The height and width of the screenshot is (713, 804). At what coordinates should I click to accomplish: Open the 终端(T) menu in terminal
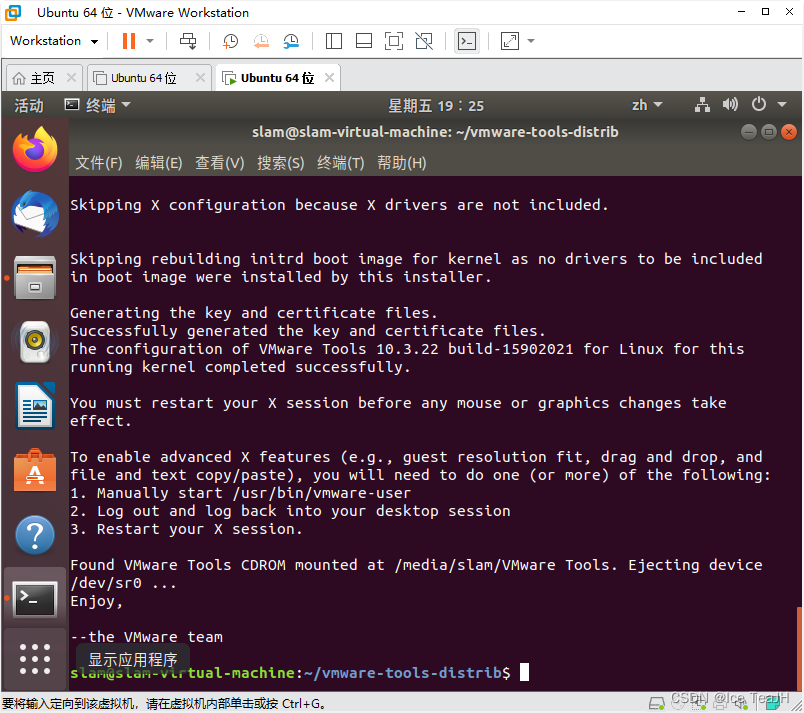point(340,162)
